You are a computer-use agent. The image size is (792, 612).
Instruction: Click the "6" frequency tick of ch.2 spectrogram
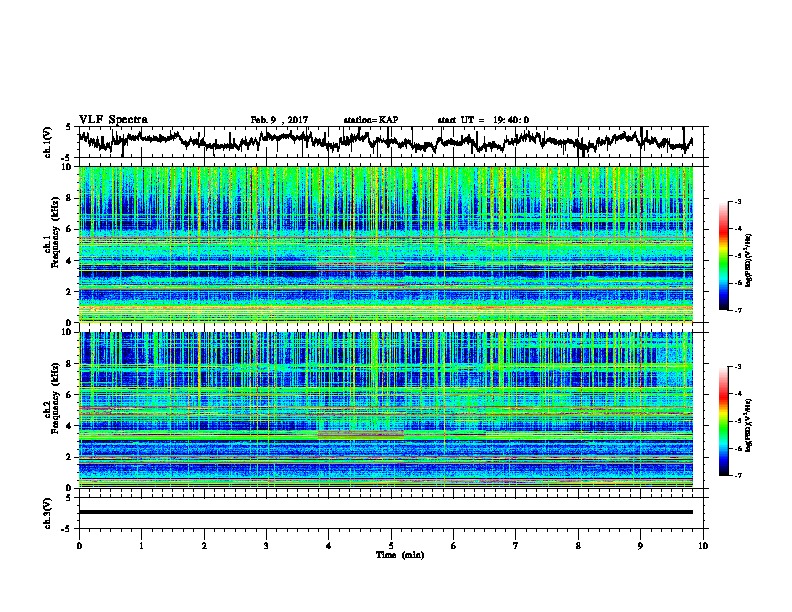point(71,394)
